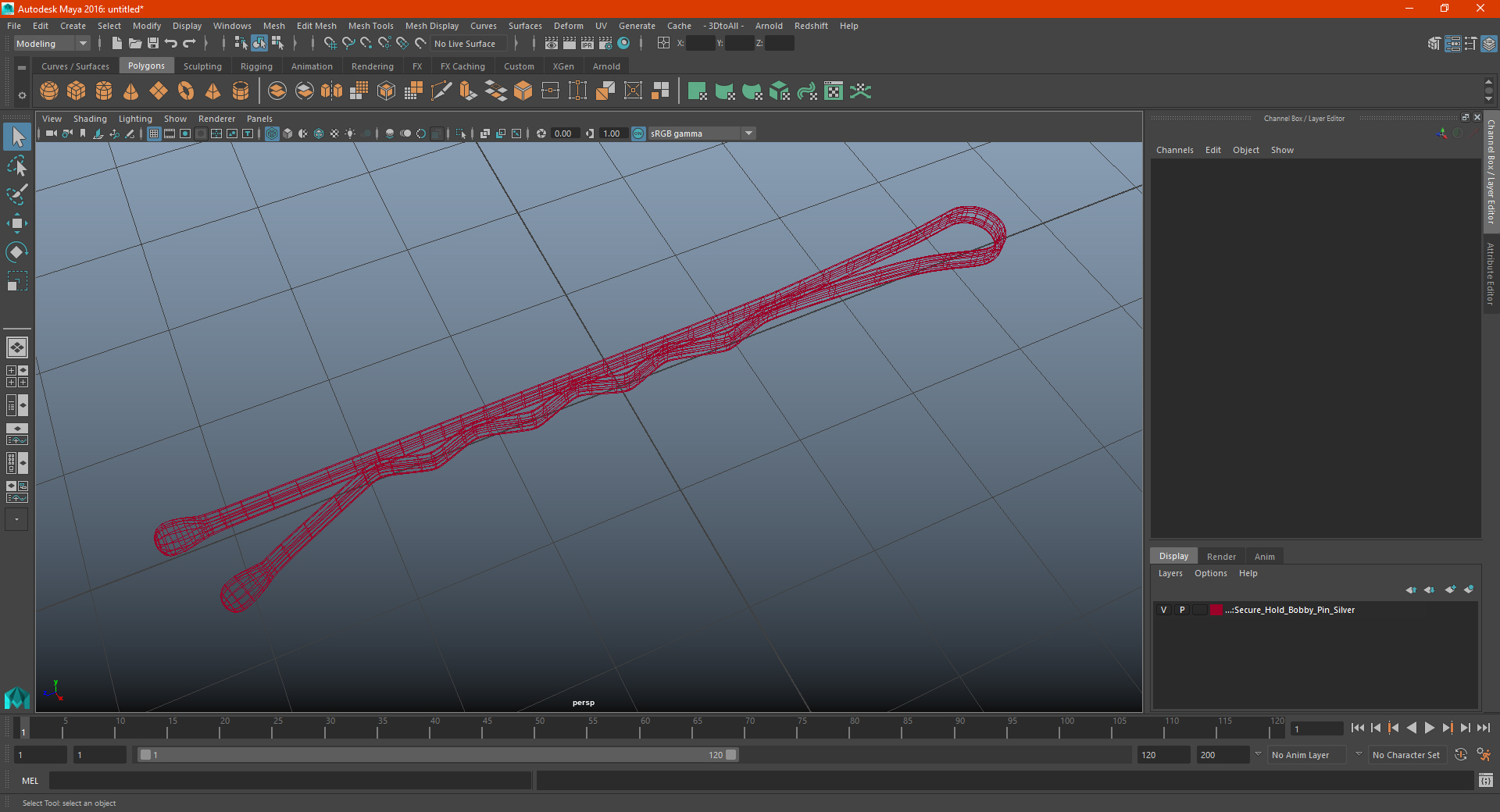Go to the start of playback range
This screenshot has width=1500, height=812.
click(1357, 728)
